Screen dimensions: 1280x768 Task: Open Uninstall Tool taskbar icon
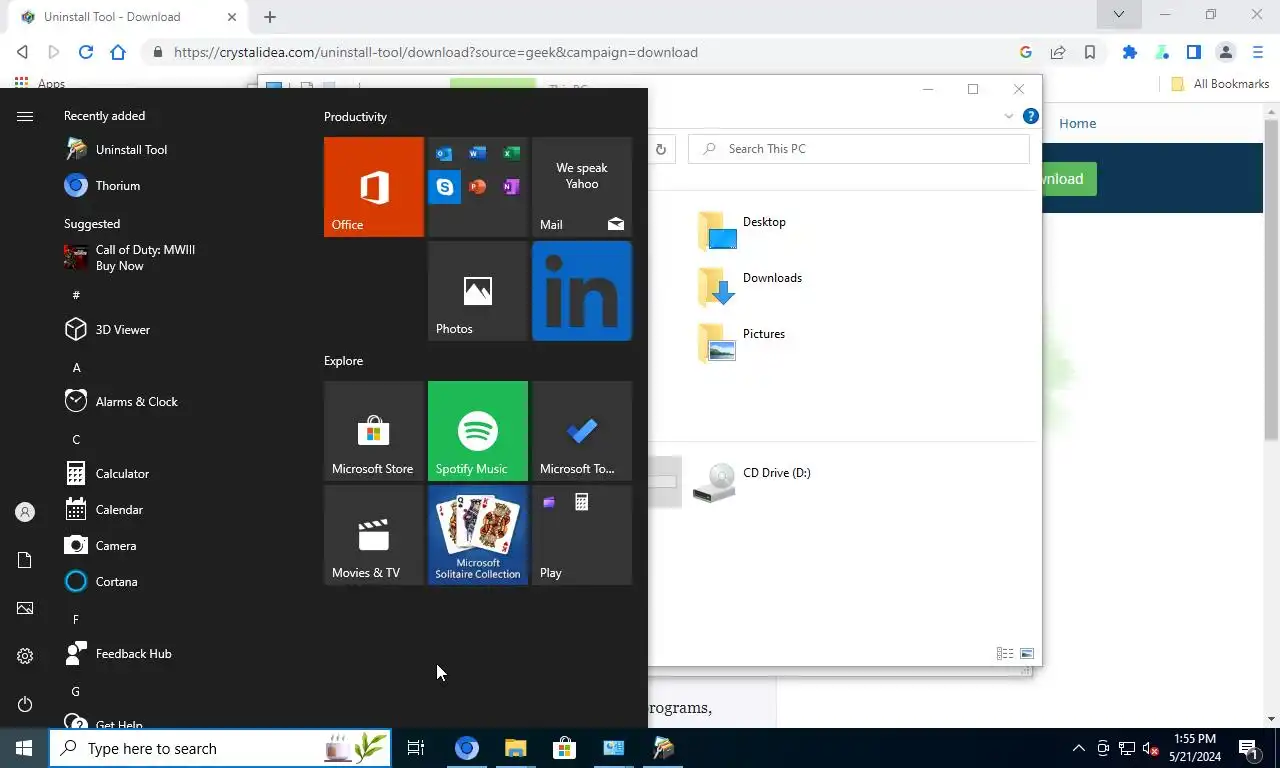(663, 748)
